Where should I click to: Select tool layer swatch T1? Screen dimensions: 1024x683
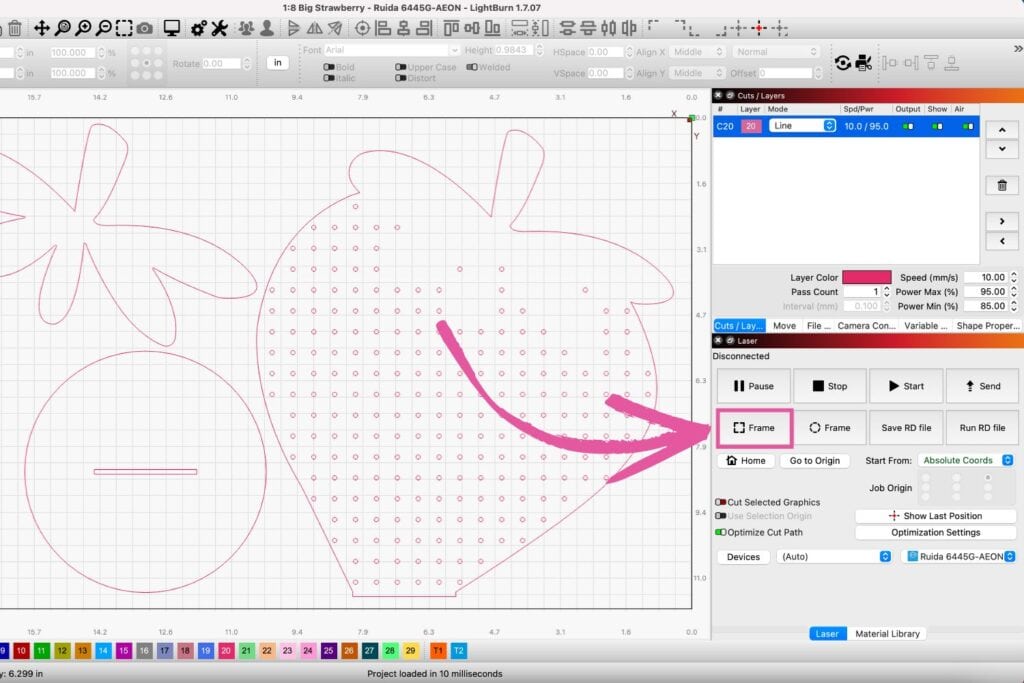(x=438, y=650)
